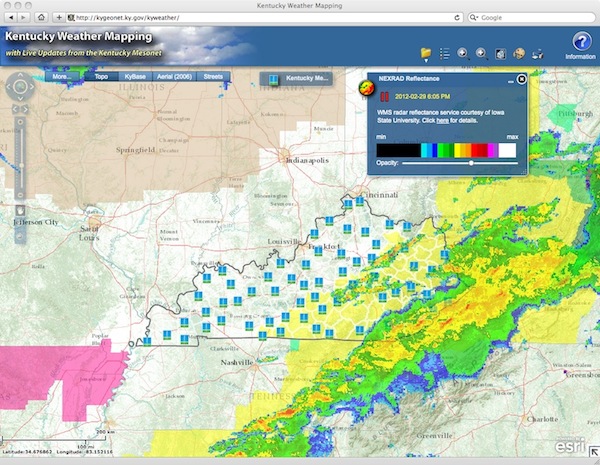The image size is (600, 465).
Task: Open the 'here' details link
Action: tap(442, 121)
